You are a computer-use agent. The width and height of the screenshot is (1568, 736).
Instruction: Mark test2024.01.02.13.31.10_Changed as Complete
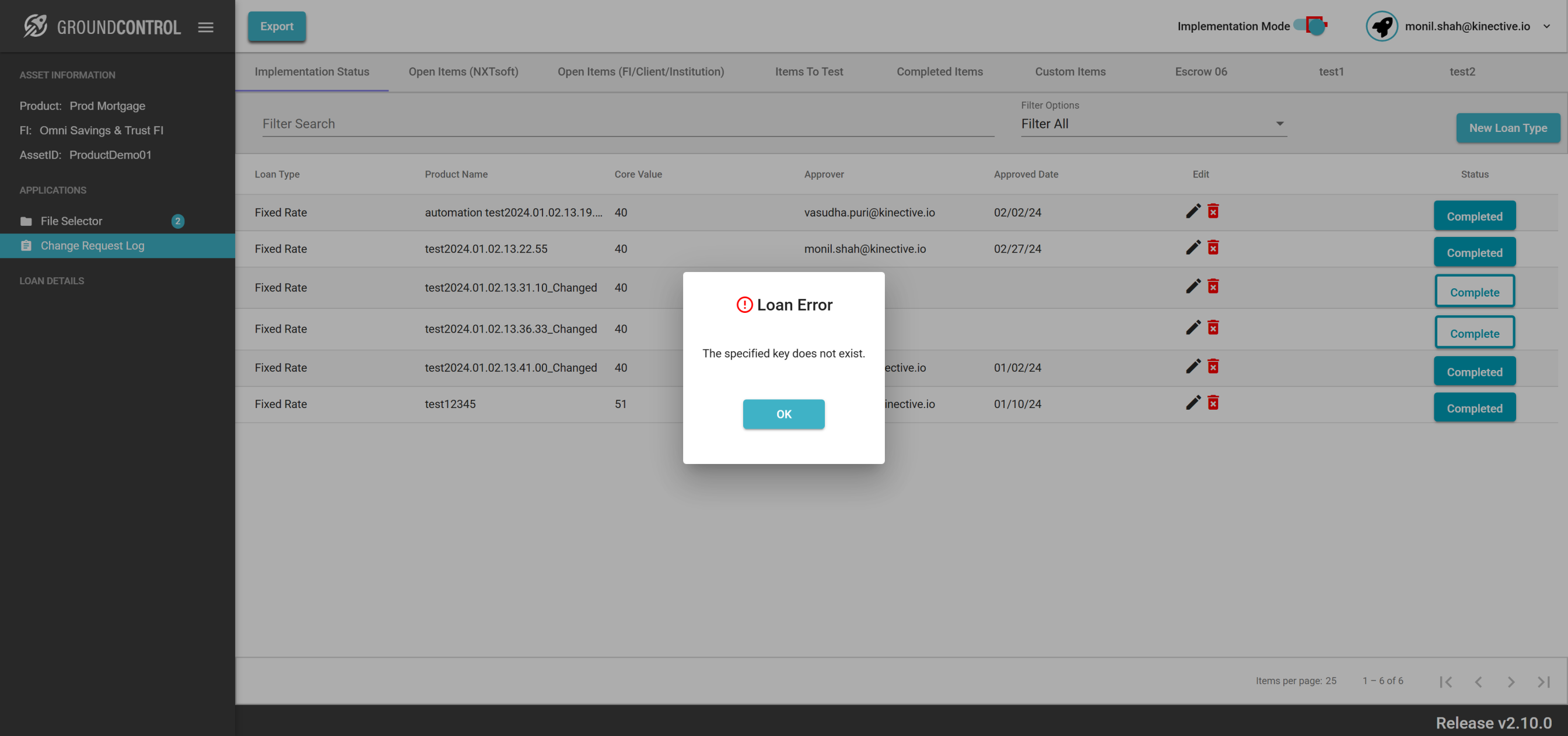pos(1473,291)
